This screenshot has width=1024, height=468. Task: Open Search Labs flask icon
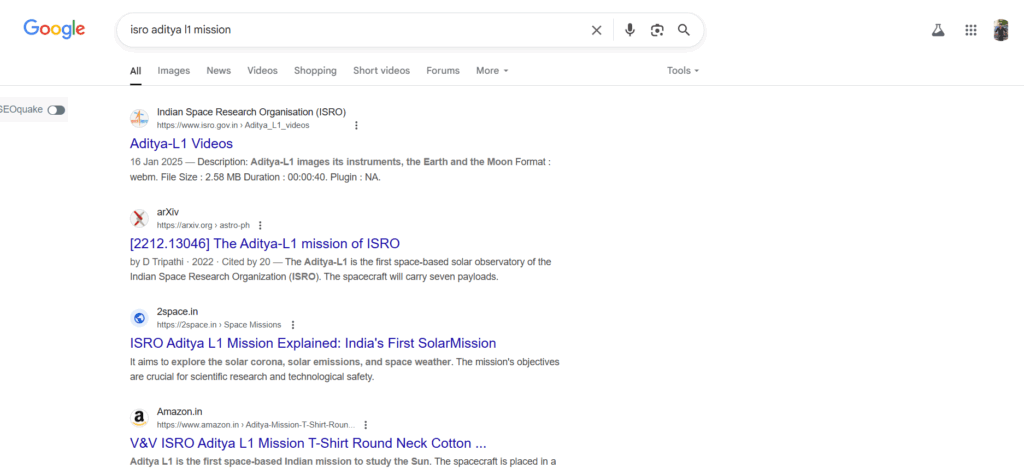click(938, 30)
